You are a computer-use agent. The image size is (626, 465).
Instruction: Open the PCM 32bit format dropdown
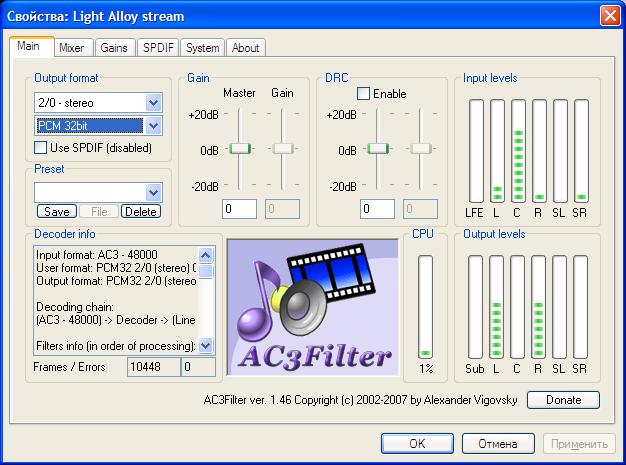pos(154,126)
